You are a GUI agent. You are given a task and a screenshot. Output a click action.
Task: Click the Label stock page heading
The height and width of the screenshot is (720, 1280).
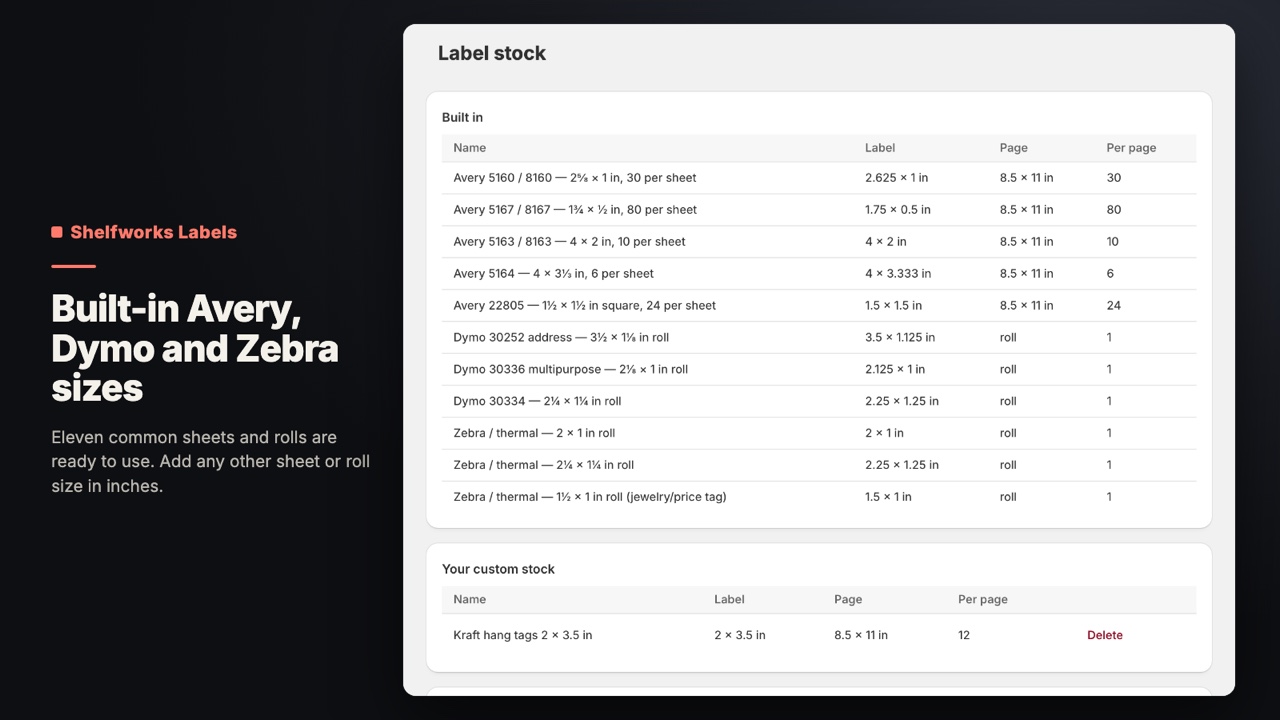point(492,54)
